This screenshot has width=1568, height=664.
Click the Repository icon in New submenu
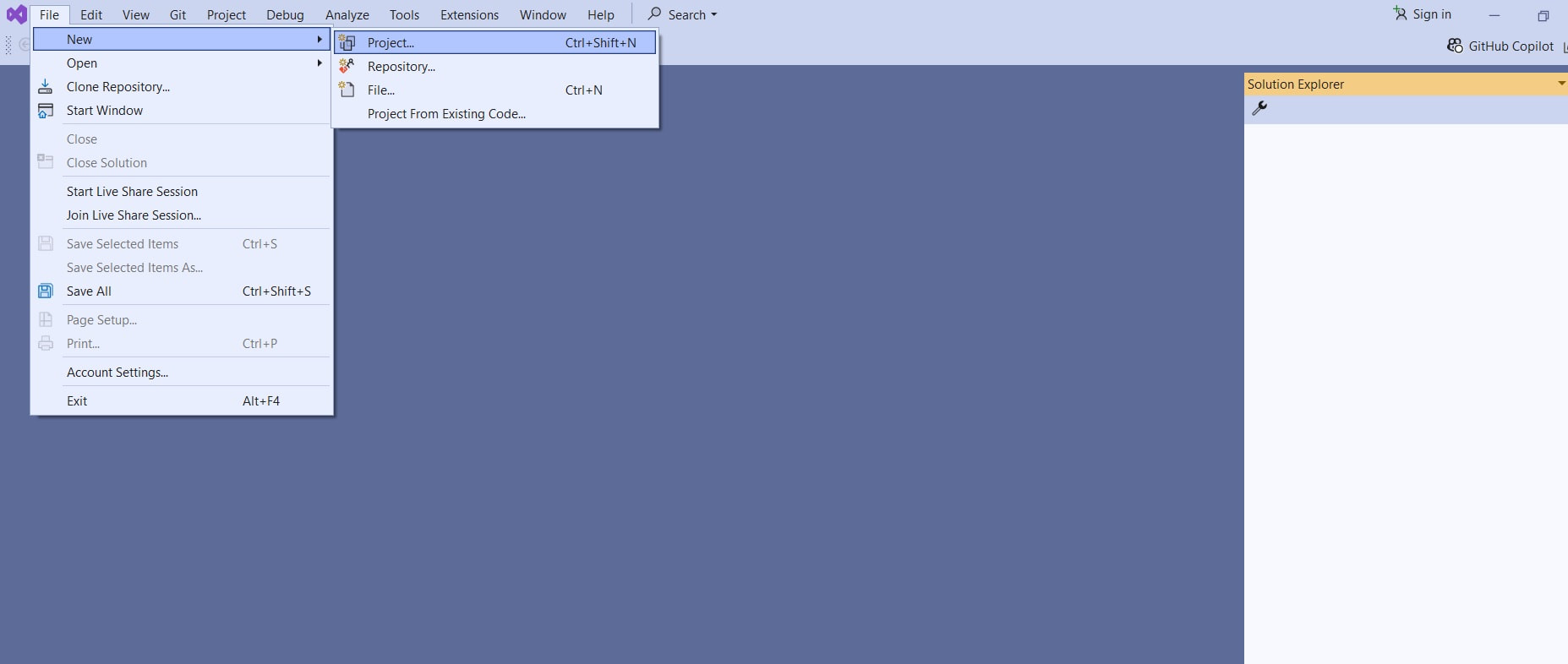coord(347,66)
